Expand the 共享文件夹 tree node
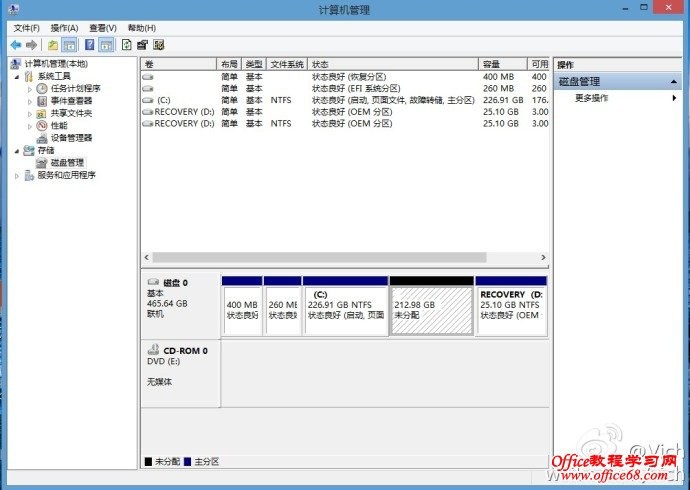 click(30, 113)
